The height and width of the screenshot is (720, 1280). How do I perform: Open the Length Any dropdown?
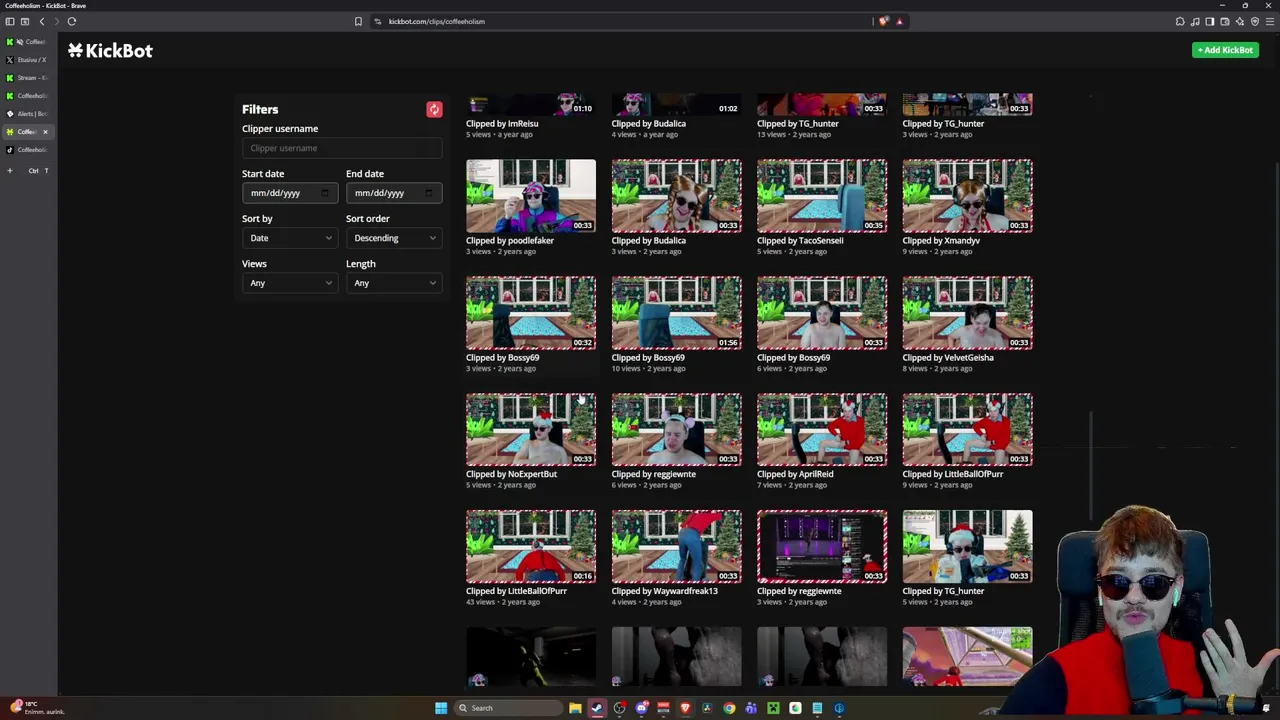pyautogui.click(x=394, y=283)
